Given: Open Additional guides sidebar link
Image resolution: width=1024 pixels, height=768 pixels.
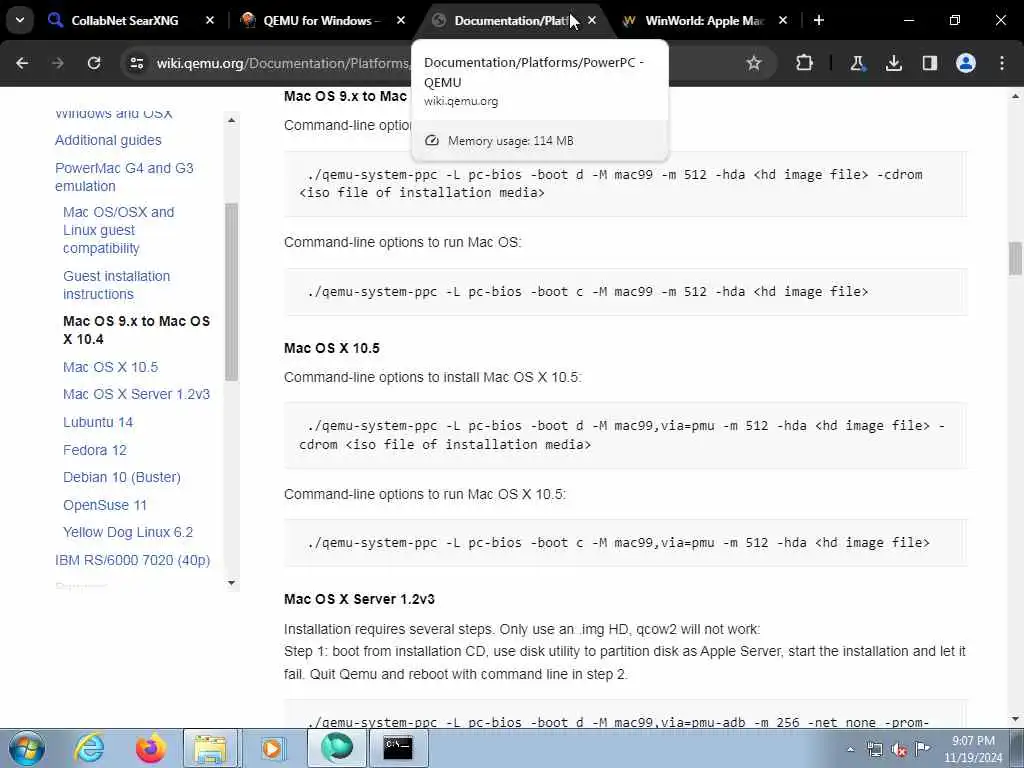Looking at the screenshot, I should pyautogui.click(x=108, y=140).
